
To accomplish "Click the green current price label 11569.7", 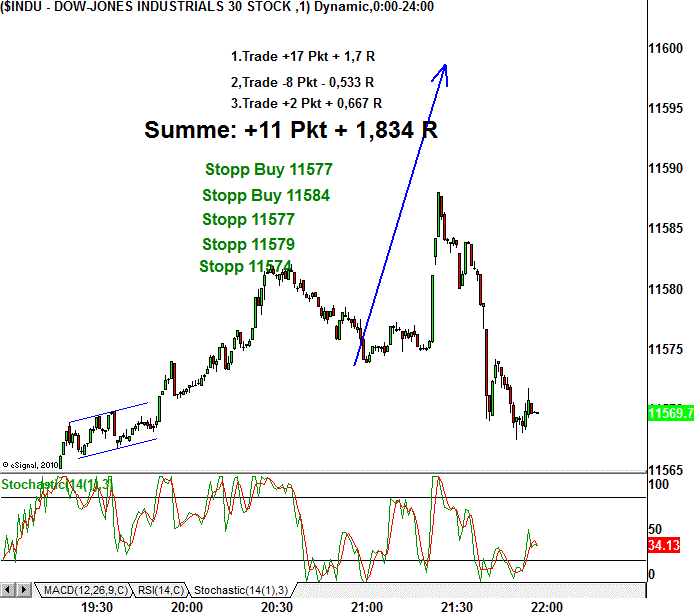I will [670, 412].
